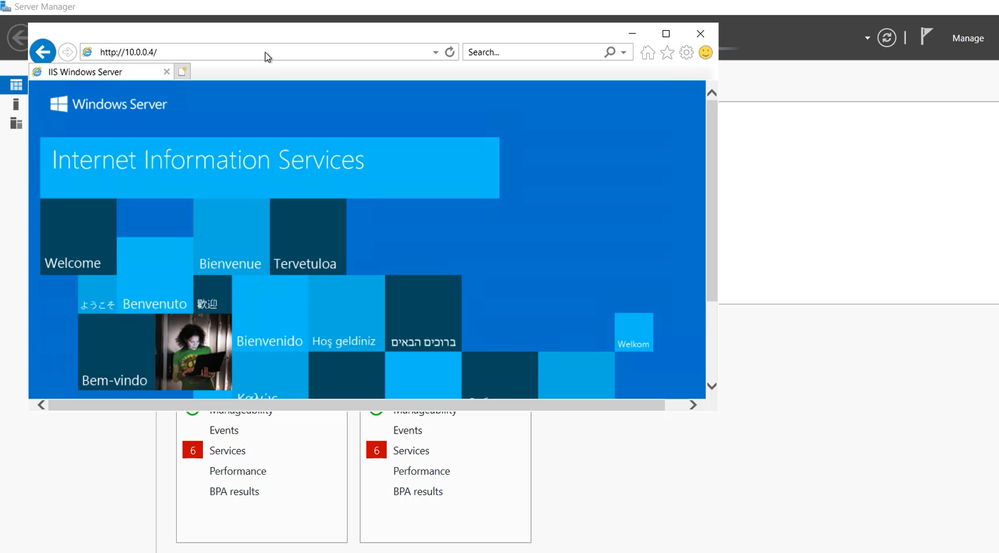Click the Welkom tile
Viewport: 999px width, 553px height.
point(634,332)
